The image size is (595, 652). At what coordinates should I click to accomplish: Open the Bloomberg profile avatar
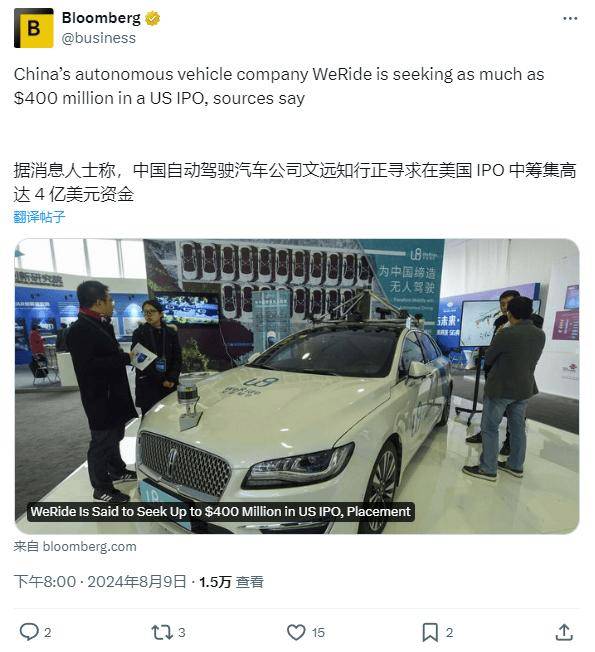(34, 28)
